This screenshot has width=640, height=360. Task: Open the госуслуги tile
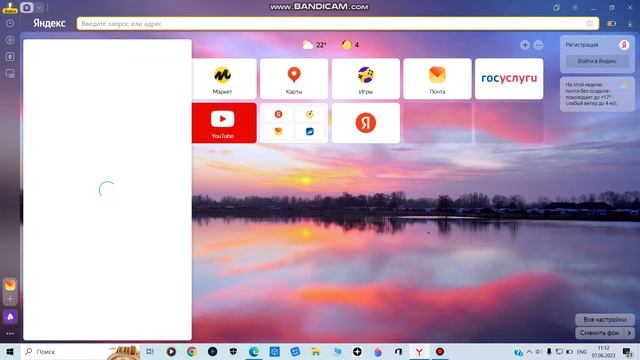click(x=509, y=79)
